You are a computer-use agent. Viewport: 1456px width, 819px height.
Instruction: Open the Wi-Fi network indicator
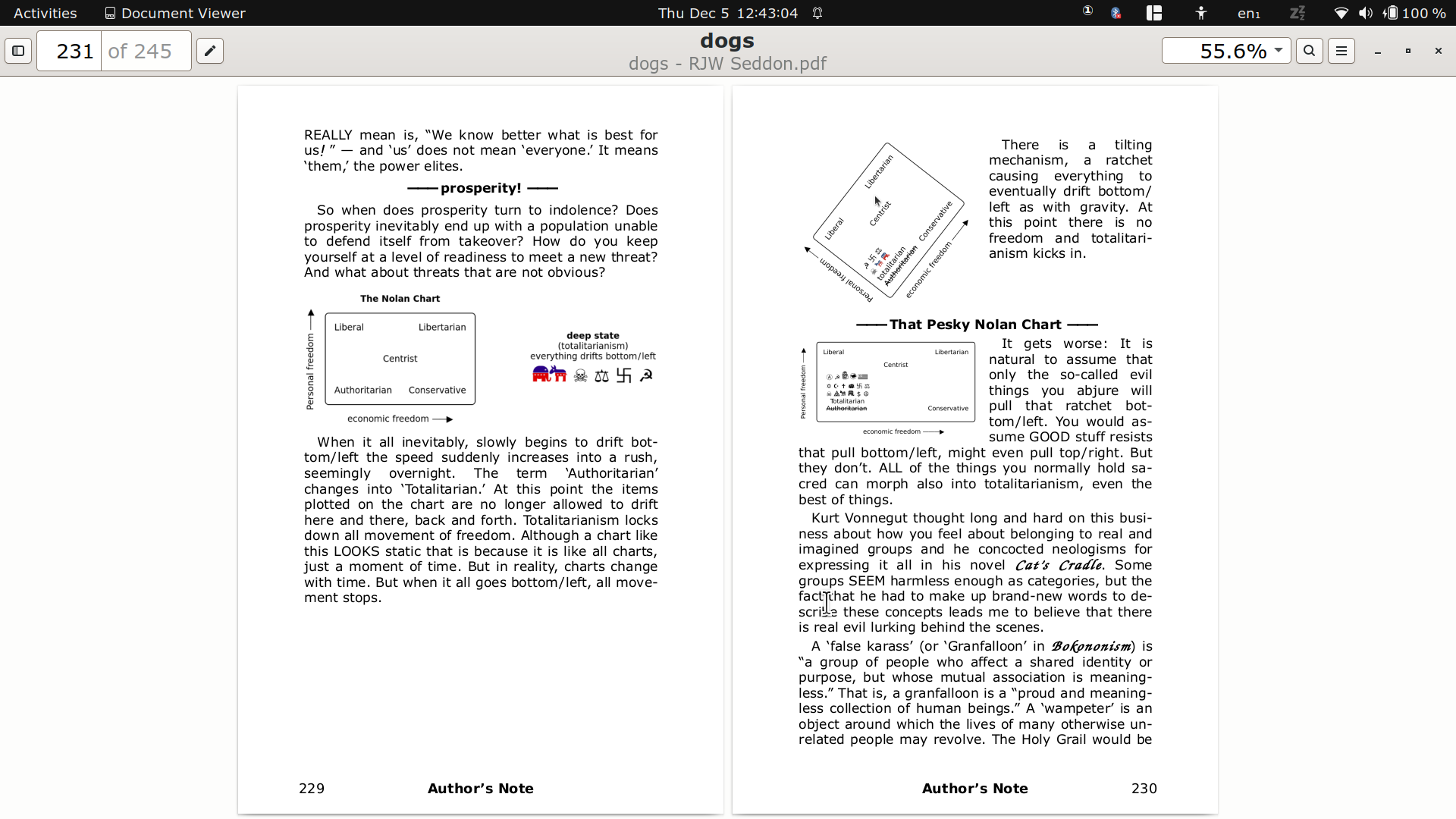1341,13
